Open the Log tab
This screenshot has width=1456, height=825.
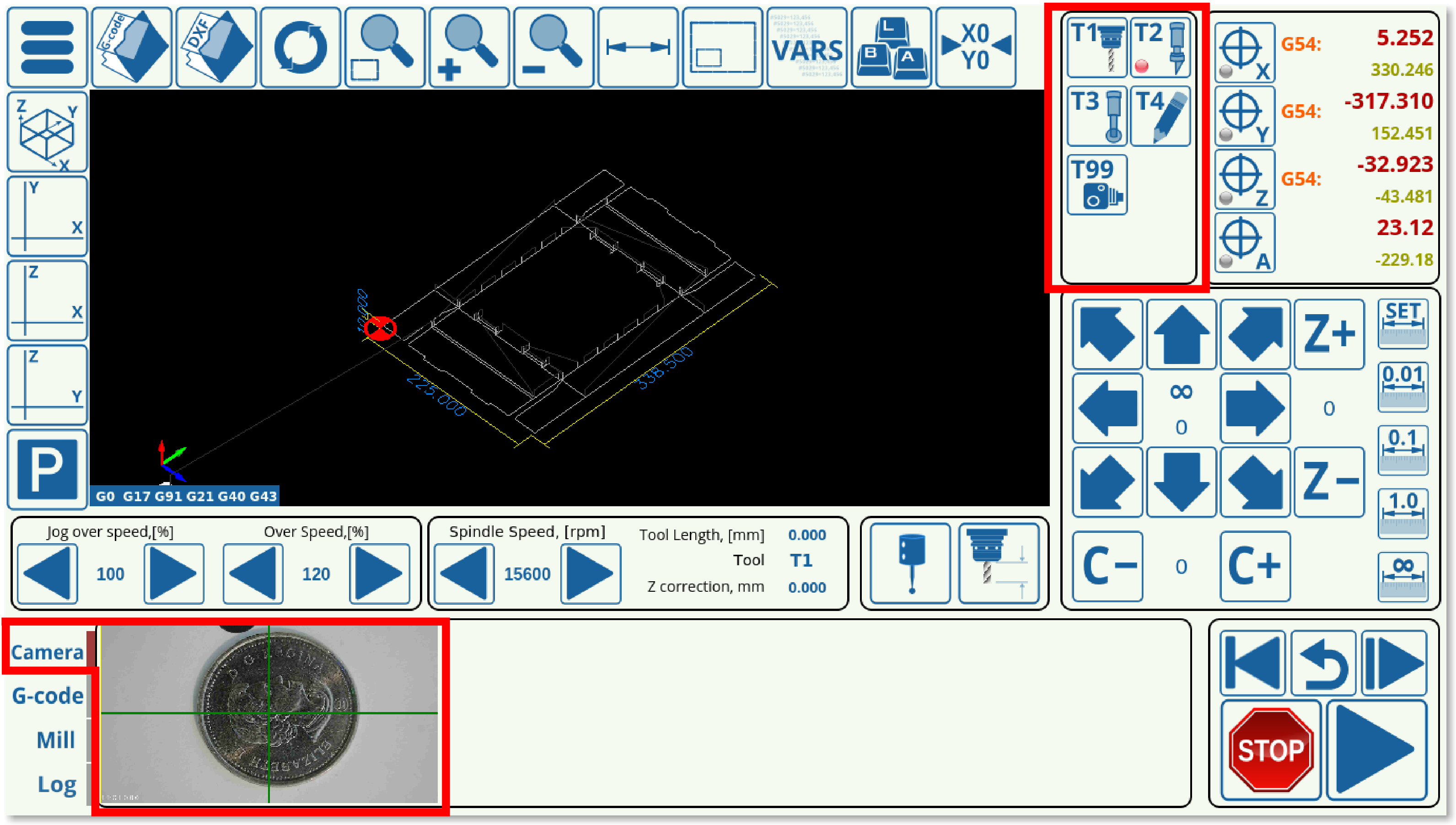[56, 784]
